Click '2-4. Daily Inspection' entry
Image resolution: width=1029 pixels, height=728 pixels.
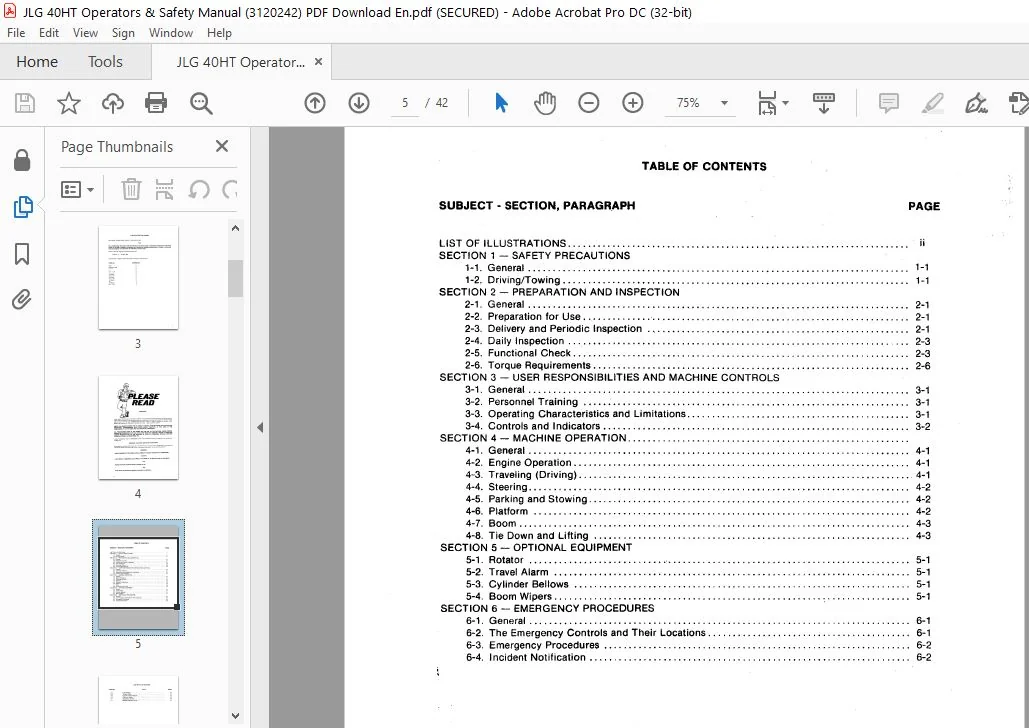pos(514,341)
